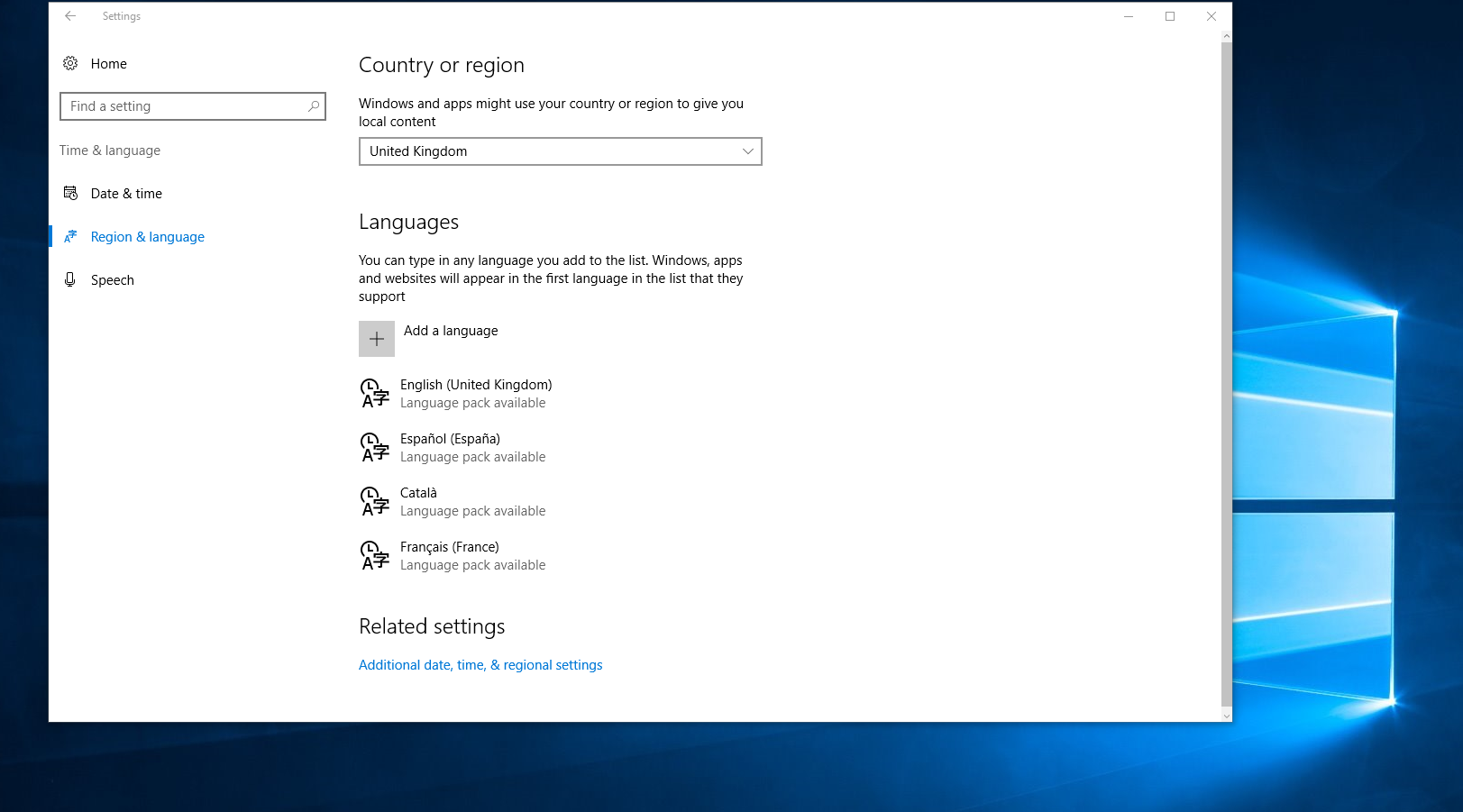
Task: Focus the Find a setting search box
Action: tap(193, 106)
